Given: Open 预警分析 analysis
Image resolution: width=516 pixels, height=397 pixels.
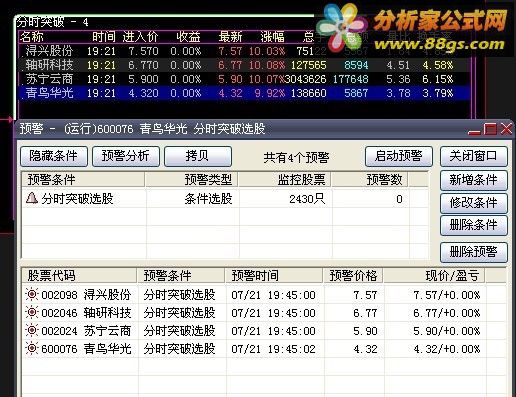Looking at the screenshot, I should click(x=126, y=156).
